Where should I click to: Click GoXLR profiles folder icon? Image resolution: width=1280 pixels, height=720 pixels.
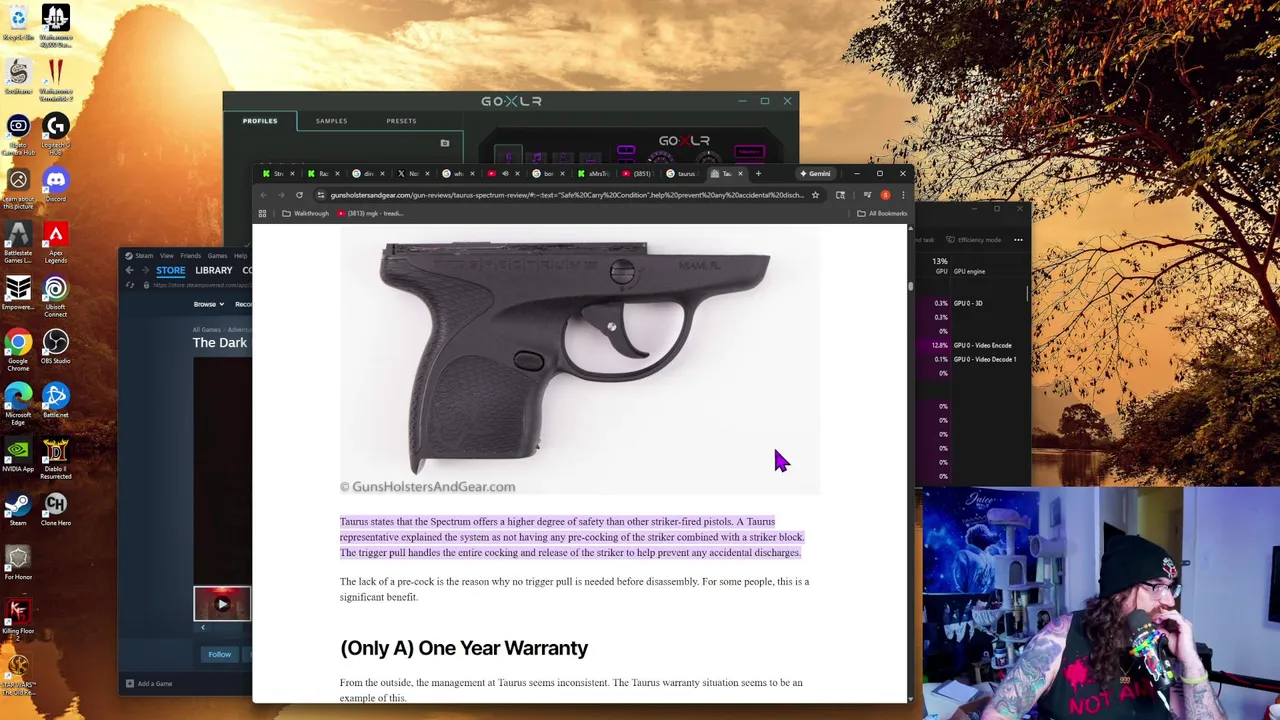tap(445, 143)
